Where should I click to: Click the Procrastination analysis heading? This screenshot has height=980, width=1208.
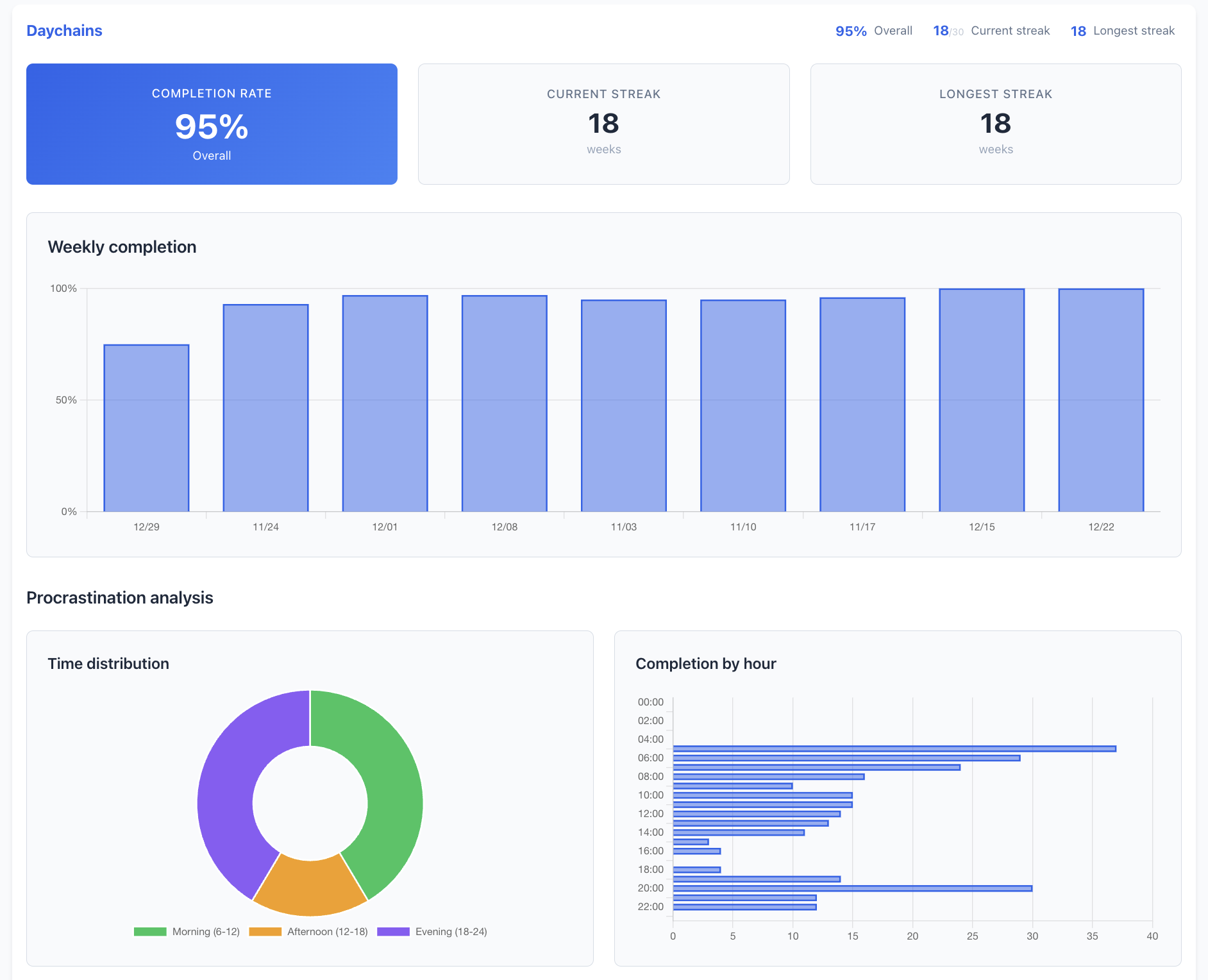pos(119,597)
